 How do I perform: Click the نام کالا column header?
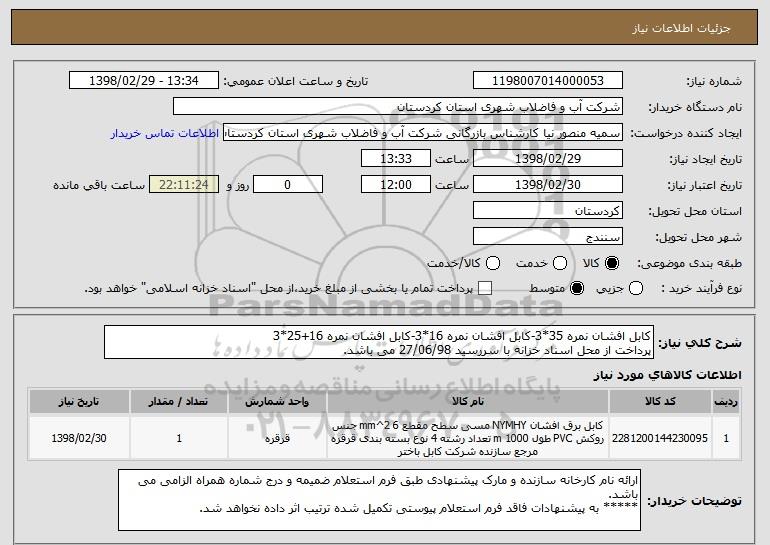click(x=468, y=402)
